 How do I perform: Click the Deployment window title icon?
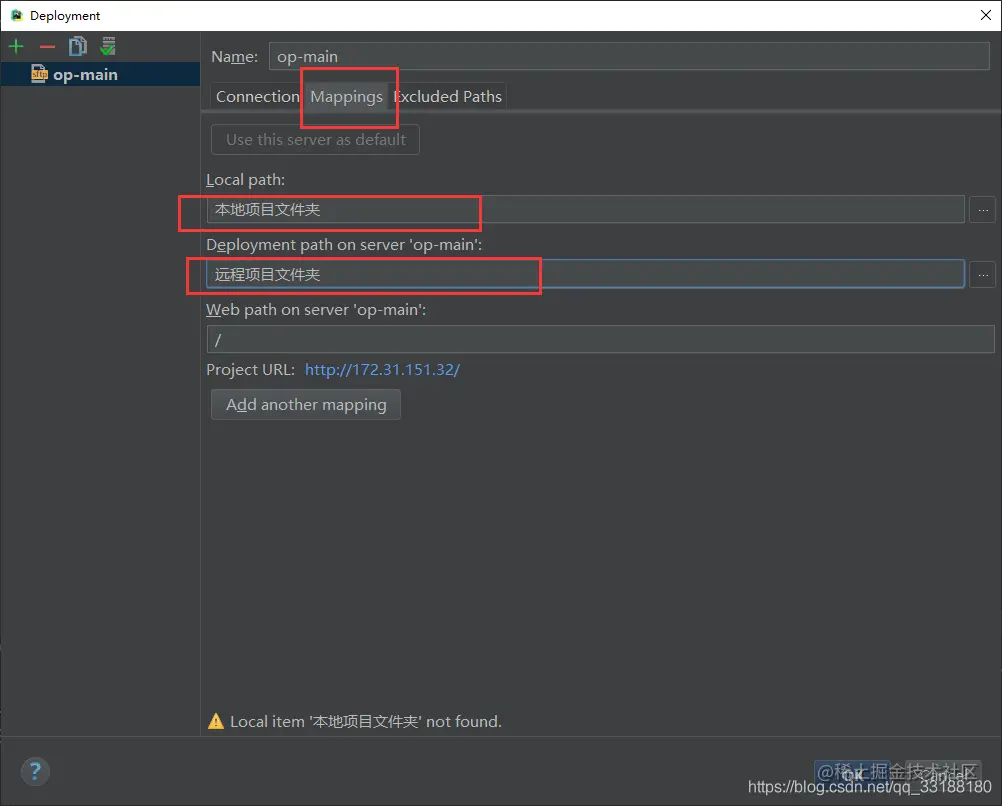point(17,15)
